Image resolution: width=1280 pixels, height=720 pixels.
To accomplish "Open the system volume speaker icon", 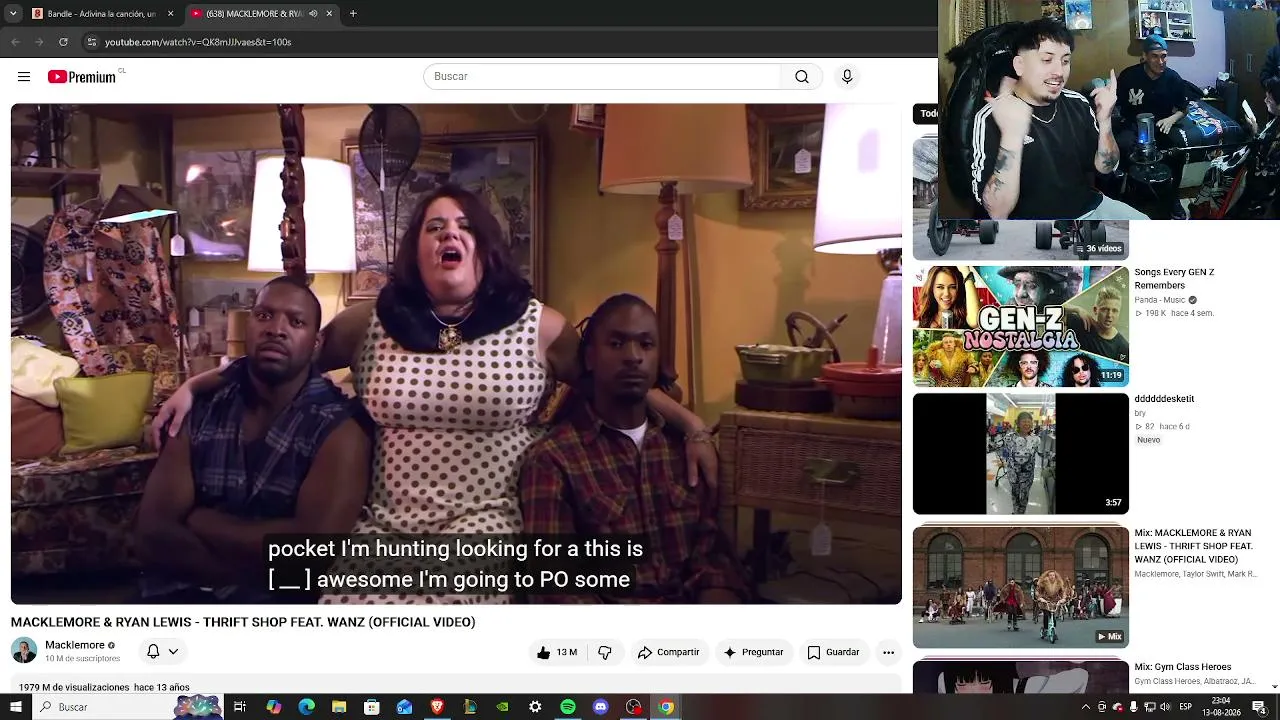I will pyautogui.click(x=1166, y=707).
